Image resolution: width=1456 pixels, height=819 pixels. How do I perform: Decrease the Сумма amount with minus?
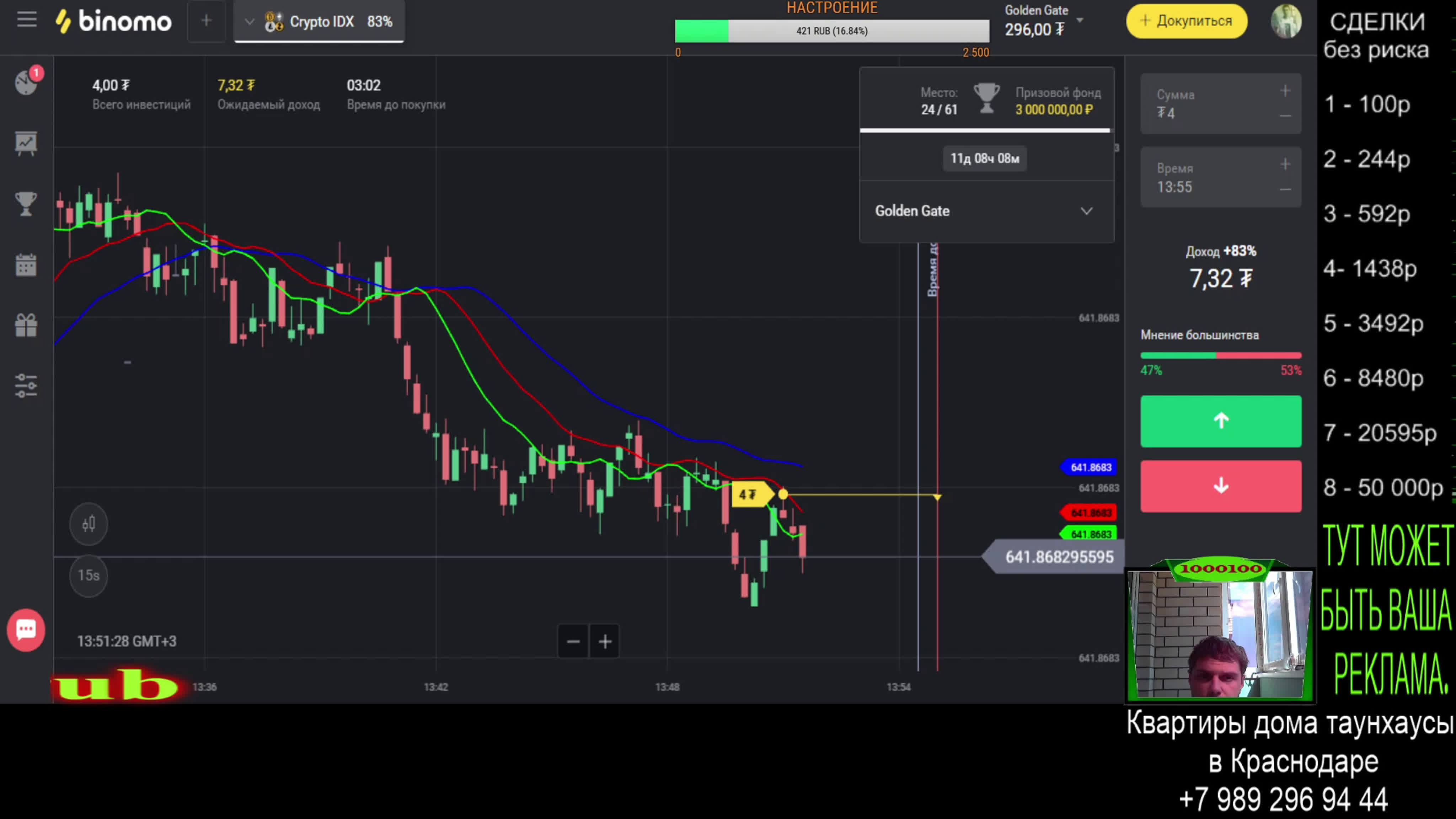coord(1285,116)
